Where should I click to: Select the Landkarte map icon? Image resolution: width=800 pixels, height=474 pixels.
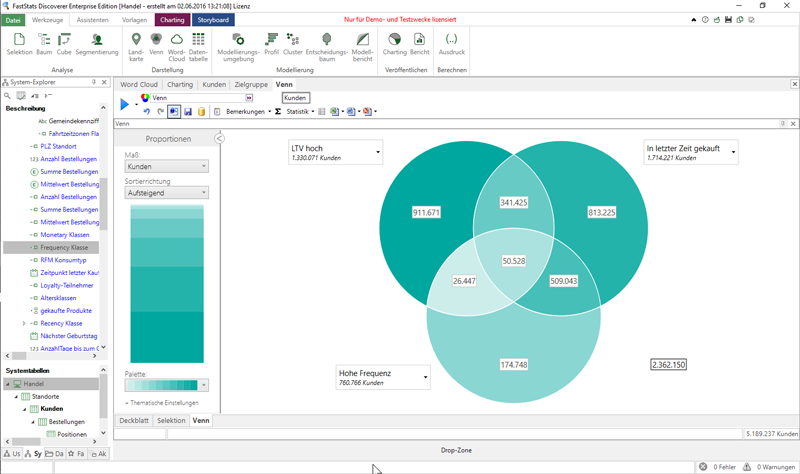pos(136,43)
